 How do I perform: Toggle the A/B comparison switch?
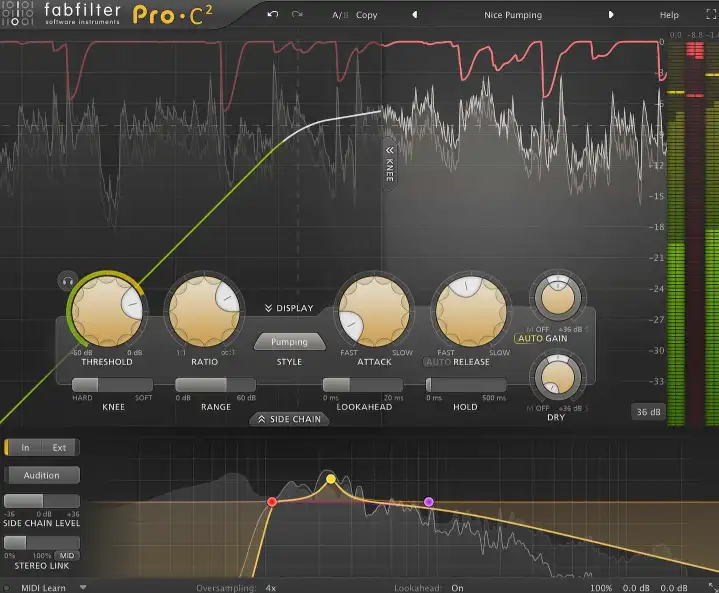tap(340, 15)
